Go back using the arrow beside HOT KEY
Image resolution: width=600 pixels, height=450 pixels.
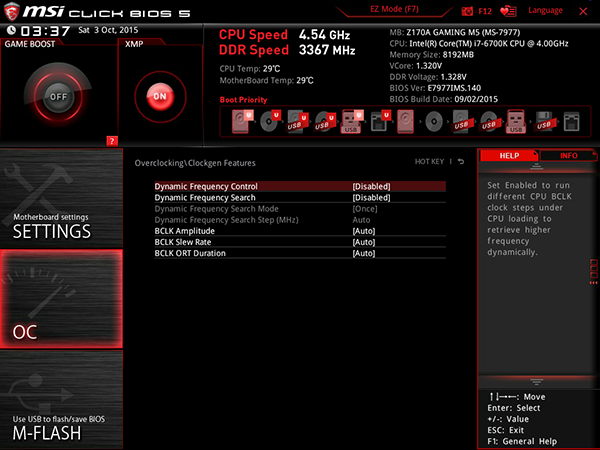(461, 161)
